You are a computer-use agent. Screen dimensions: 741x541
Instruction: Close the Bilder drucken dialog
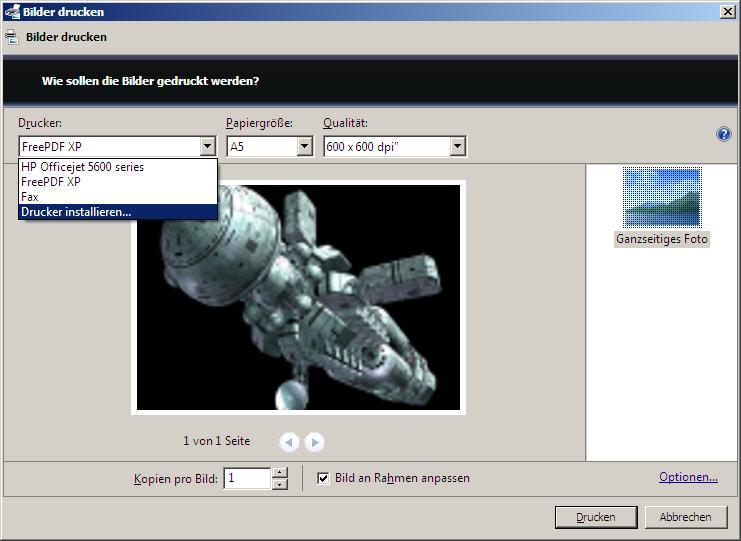click(727, 12)
